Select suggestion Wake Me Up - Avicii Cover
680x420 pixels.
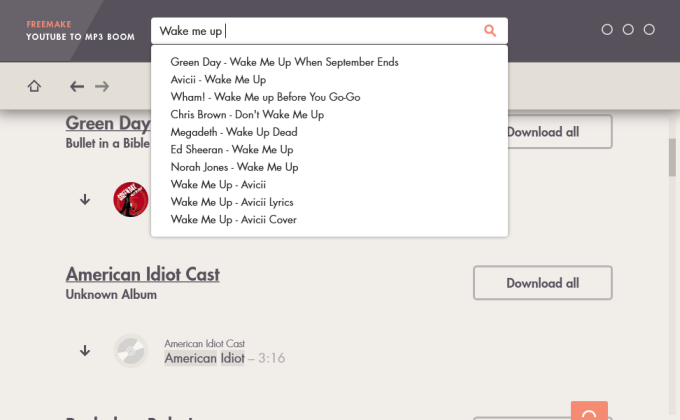(233, 220)
